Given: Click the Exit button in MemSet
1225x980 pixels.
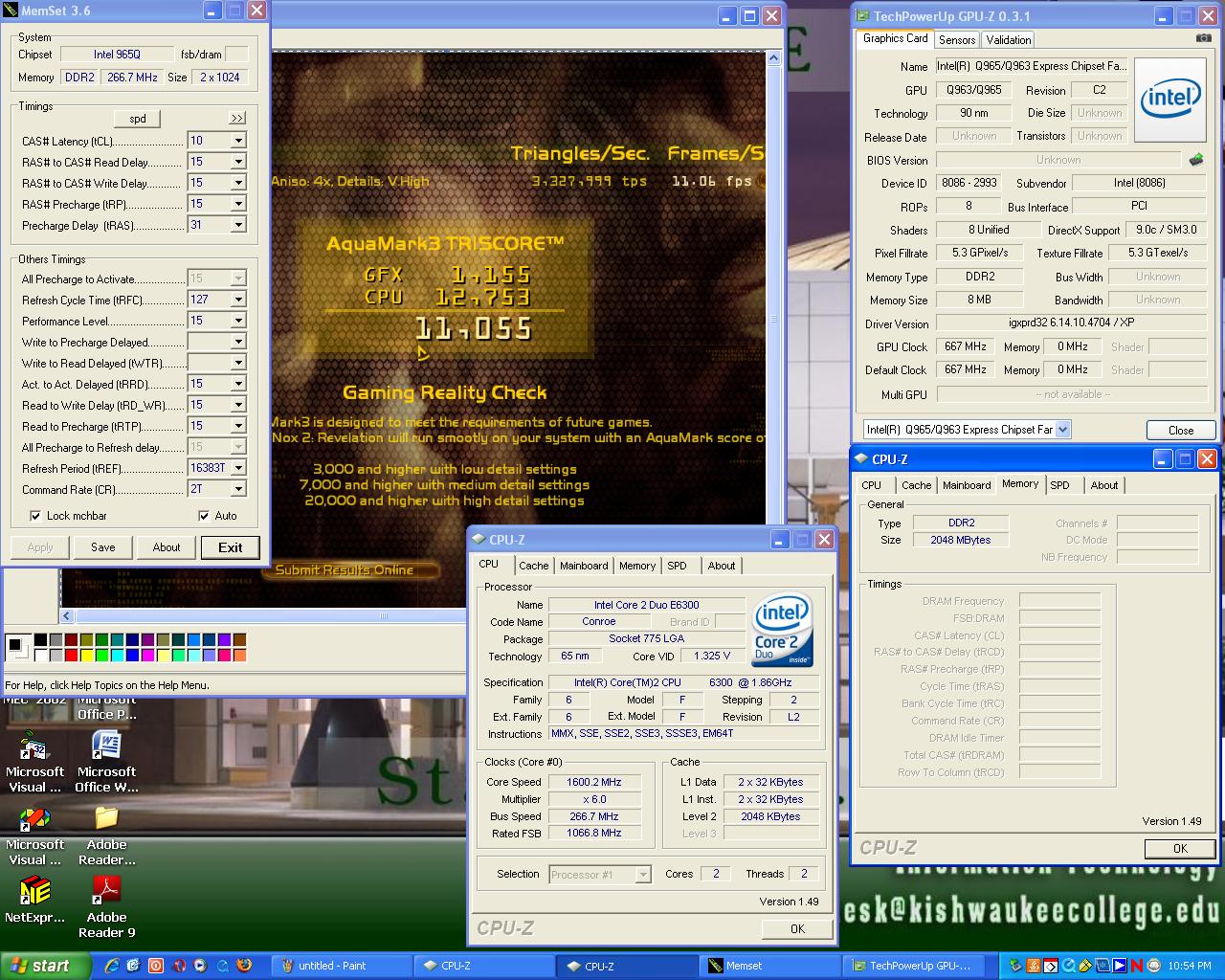Looking at the screenshot, I should [231, 547].
